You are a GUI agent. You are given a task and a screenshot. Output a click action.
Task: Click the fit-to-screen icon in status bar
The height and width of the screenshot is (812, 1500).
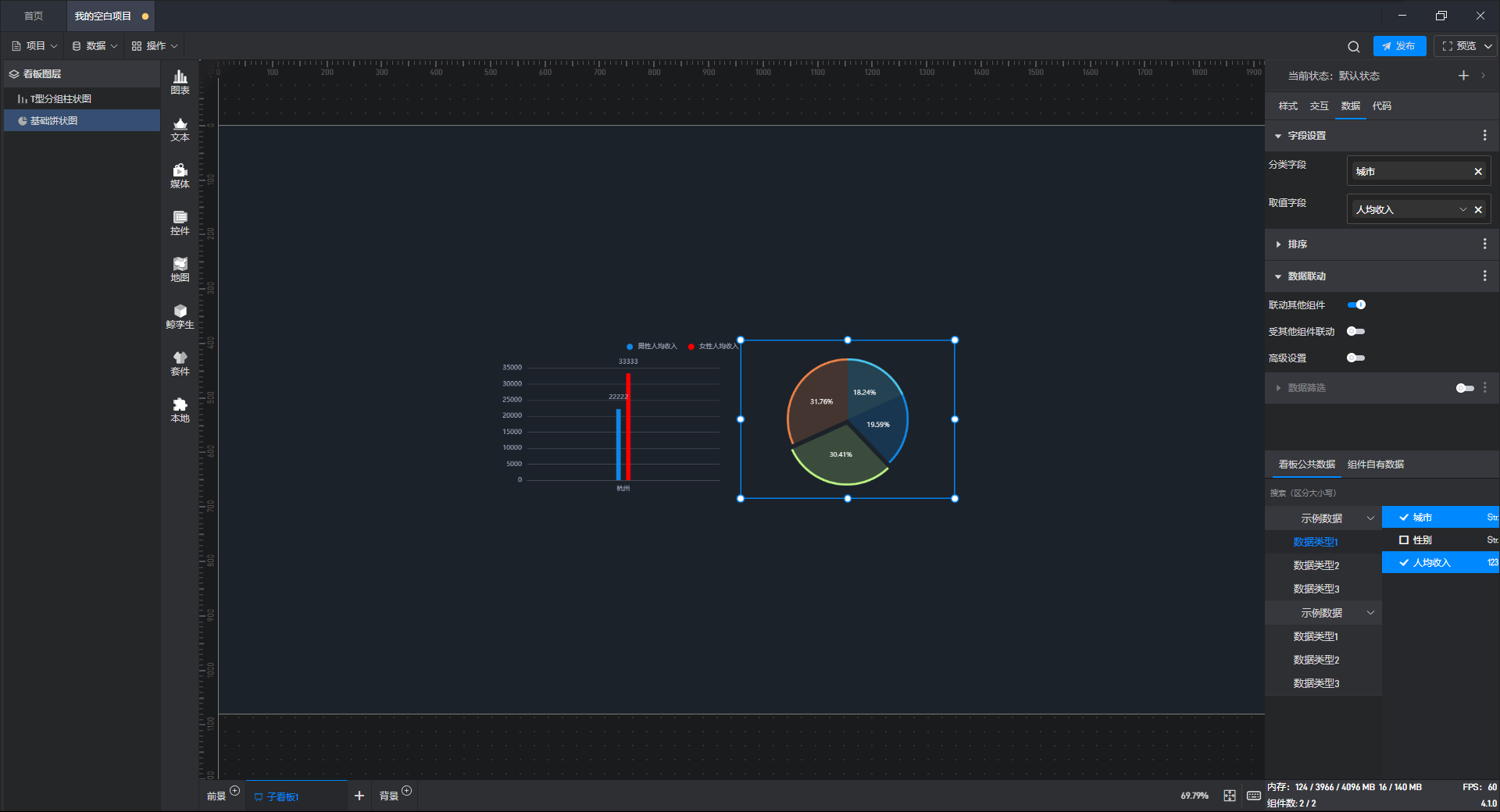(1230, 796)
